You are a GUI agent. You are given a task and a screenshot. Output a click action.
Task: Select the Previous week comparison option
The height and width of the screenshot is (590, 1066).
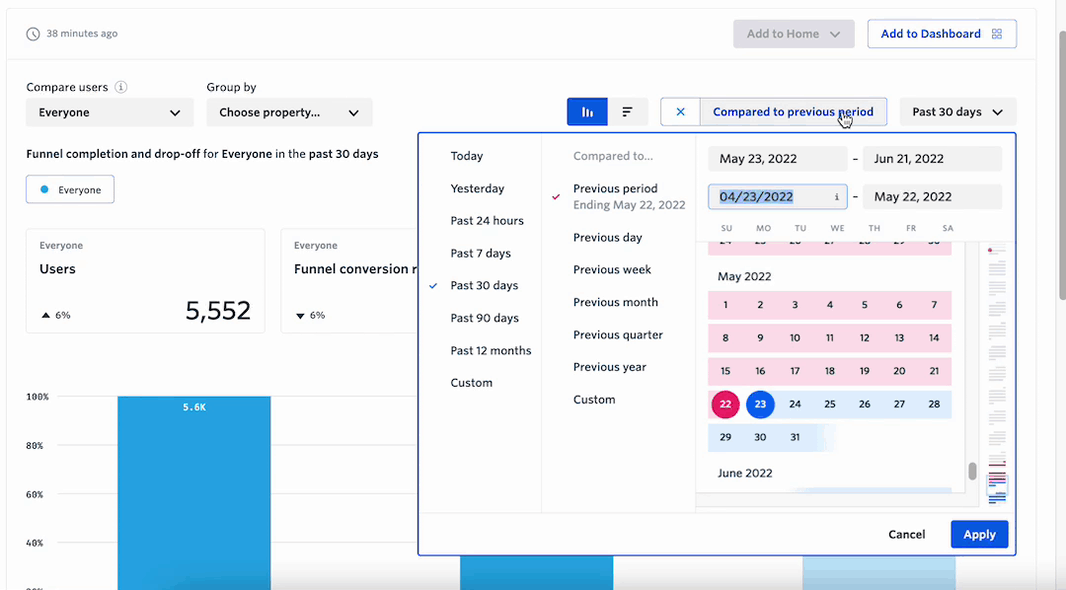(x=612, y=270)
